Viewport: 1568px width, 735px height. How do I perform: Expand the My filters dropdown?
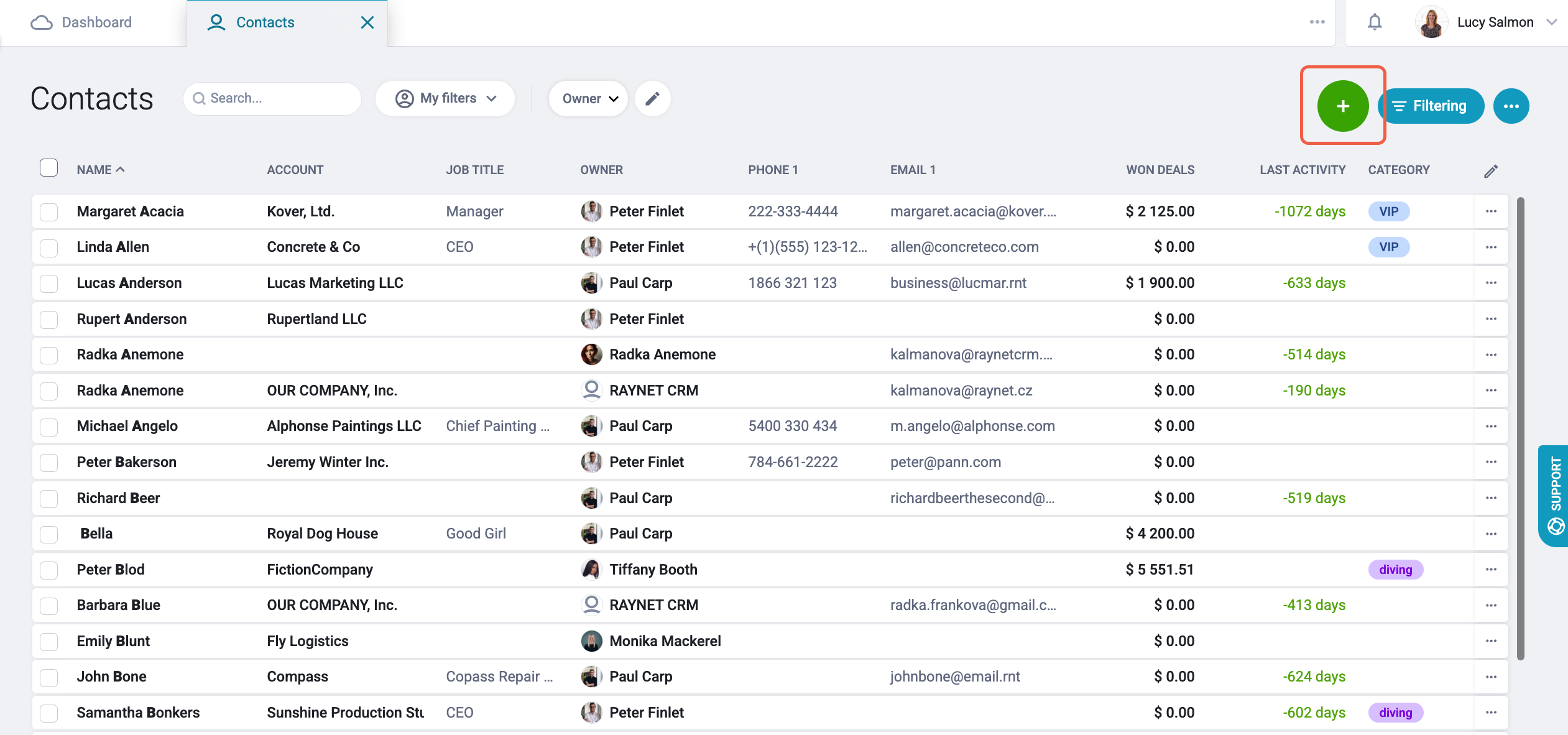coord(445,98)
